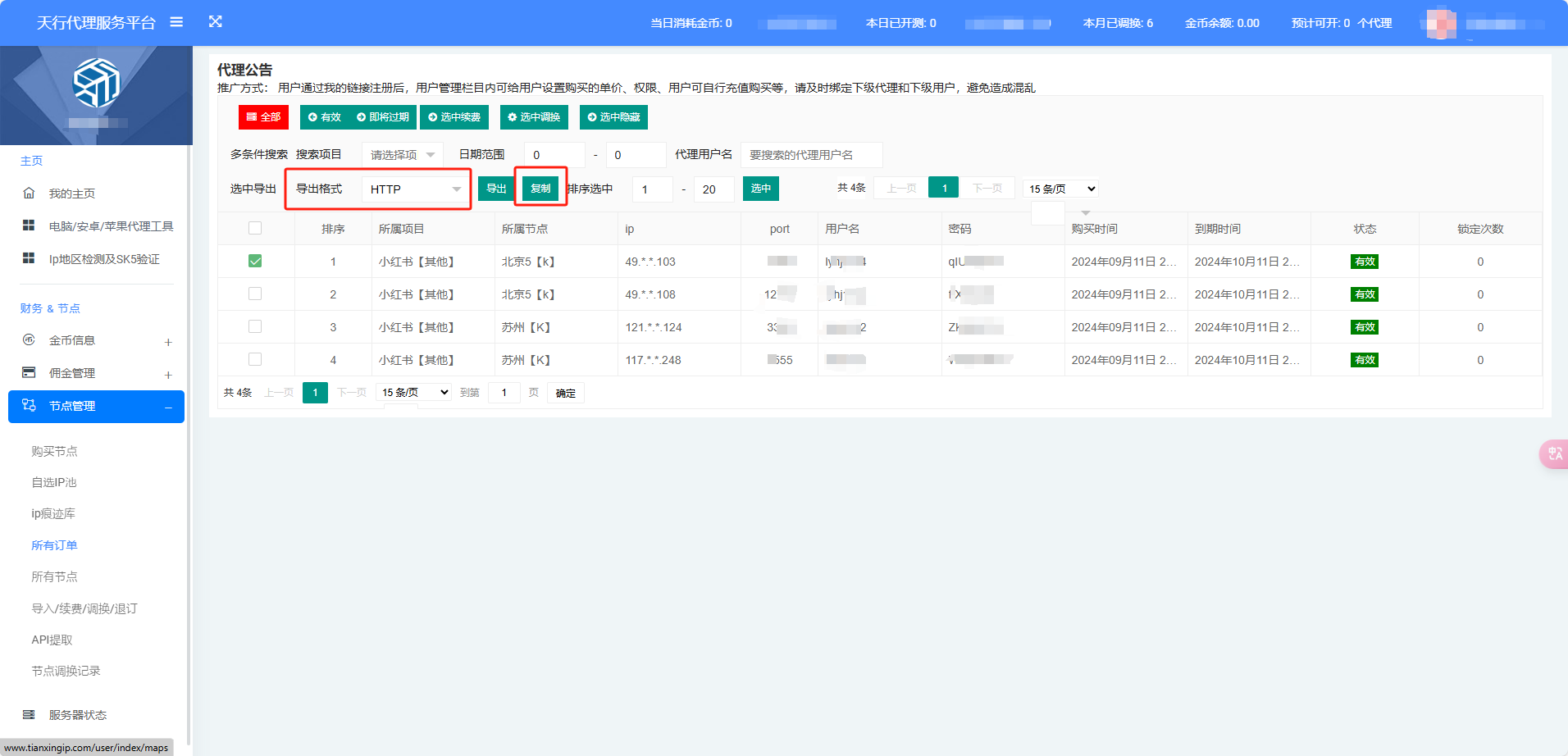Toggle the sidebar hamburger menu icon
This screenshot has height=756, width=1568.
[x=176, y=22]
